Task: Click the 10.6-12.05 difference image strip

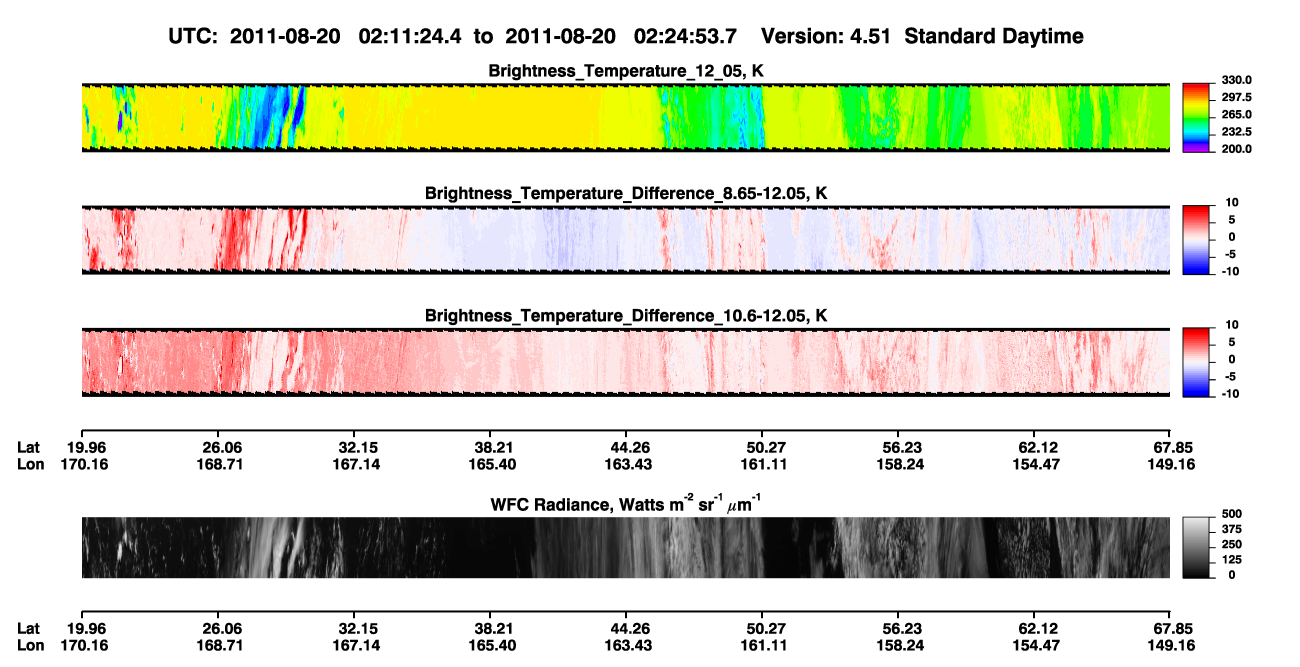Action: coord(625,362)
